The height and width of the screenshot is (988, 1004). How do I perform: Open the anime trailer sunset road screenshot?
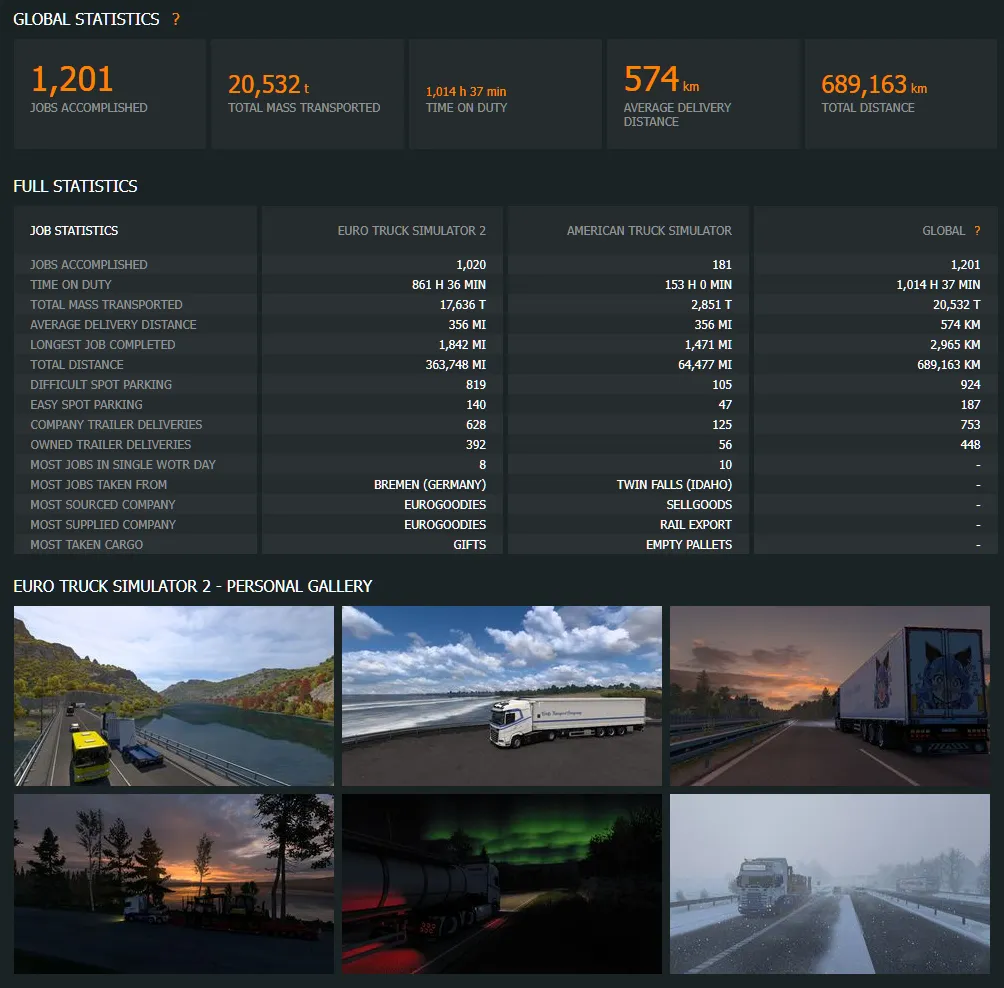[830, 696]
